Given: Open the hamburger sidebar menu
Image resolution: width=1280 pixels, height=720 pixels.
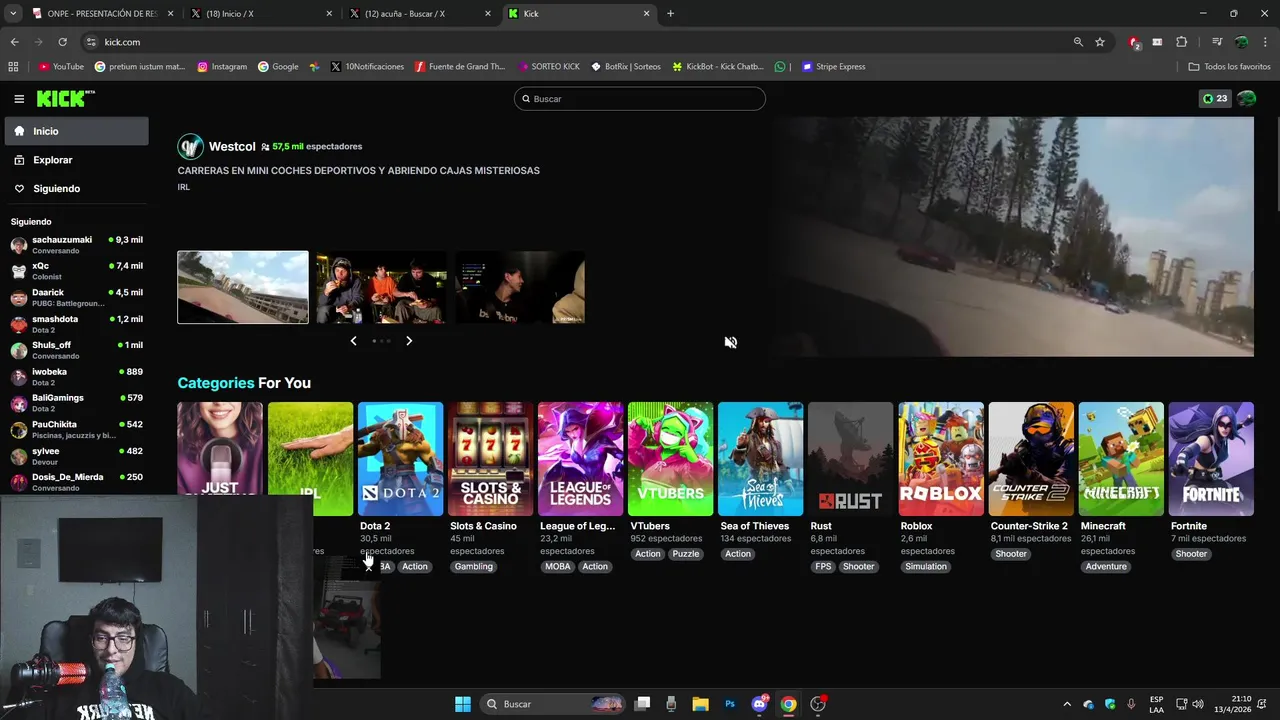Looking at the screenshot, I should coord(19,99).
